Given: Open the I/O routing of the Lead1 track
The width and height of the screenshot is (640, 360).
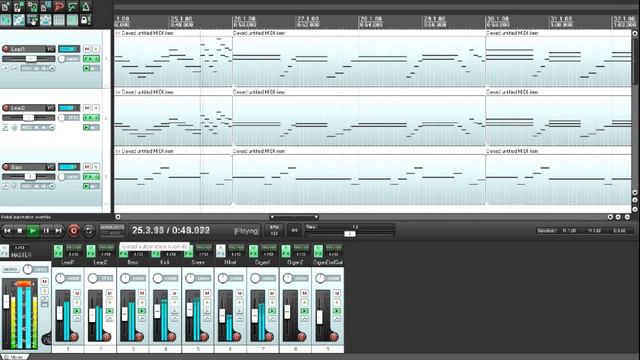Looking at the screenshot, I should pos(50,49).
